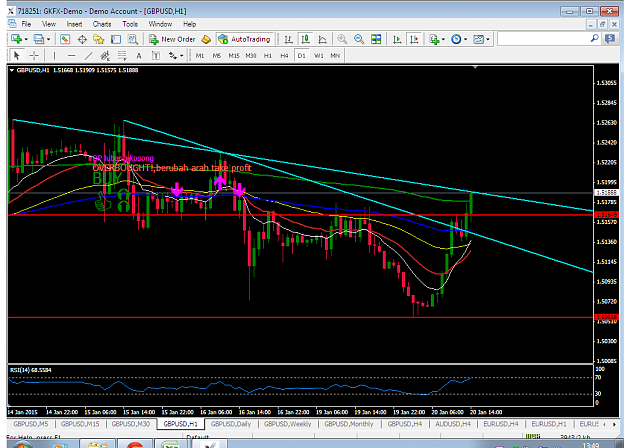This screenshot has height=448, width=625.
Task: Click the Windows Start button
Action: tap(22, 445)
